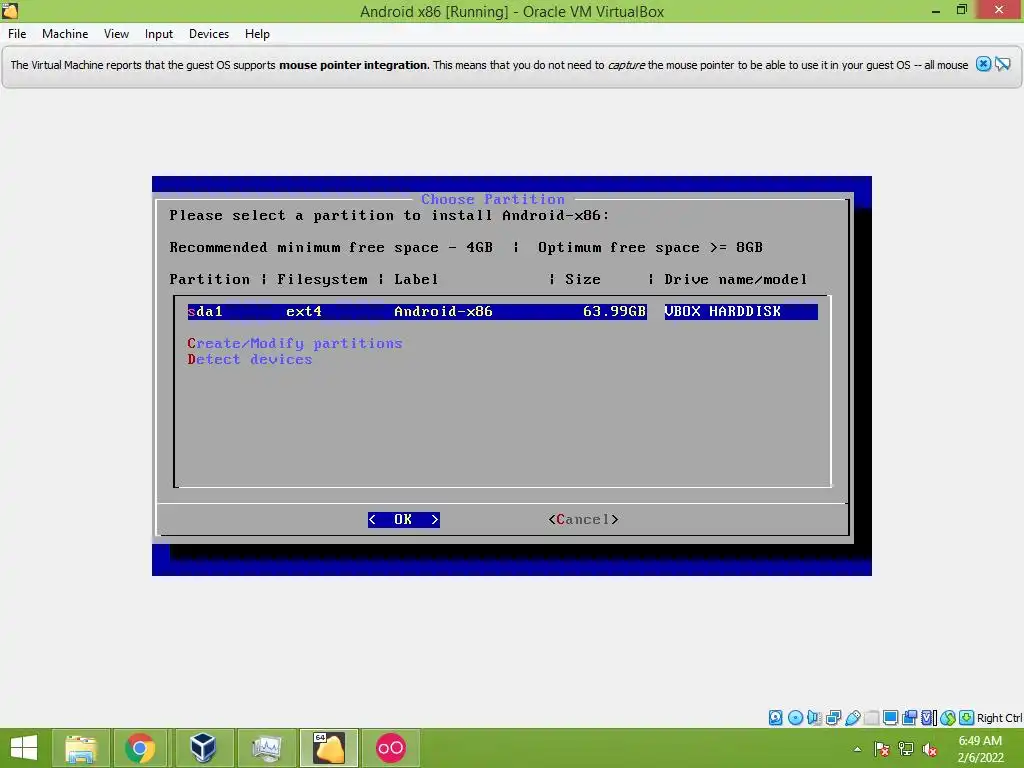Screen dimensions: 1024x768
Task: Click the shared folders status icon
Action: pos(871,718)
